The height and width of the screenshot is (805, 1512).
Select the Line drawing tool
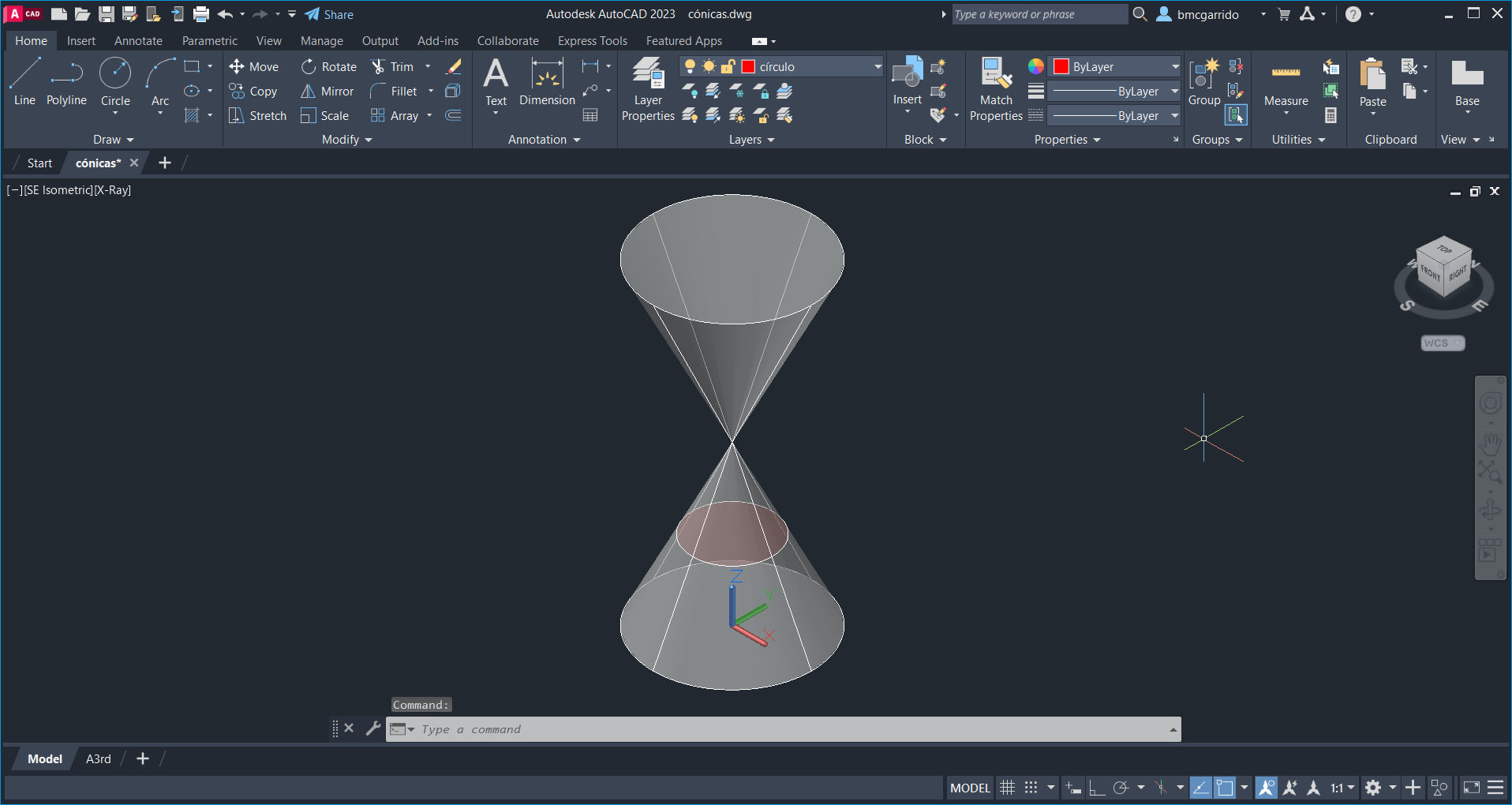[x=24, y=81]
